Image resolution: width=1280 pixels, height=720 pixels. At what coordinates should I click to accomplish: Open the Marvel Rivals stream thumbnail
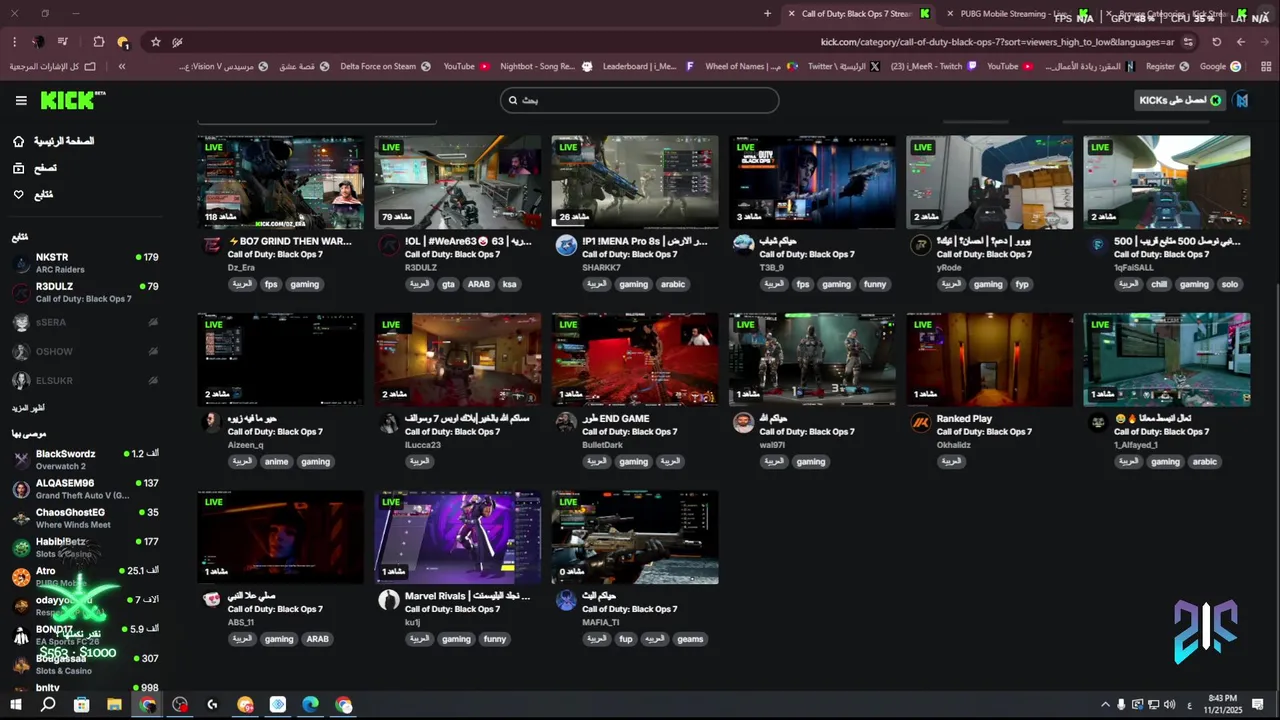(x=458, y=537)
